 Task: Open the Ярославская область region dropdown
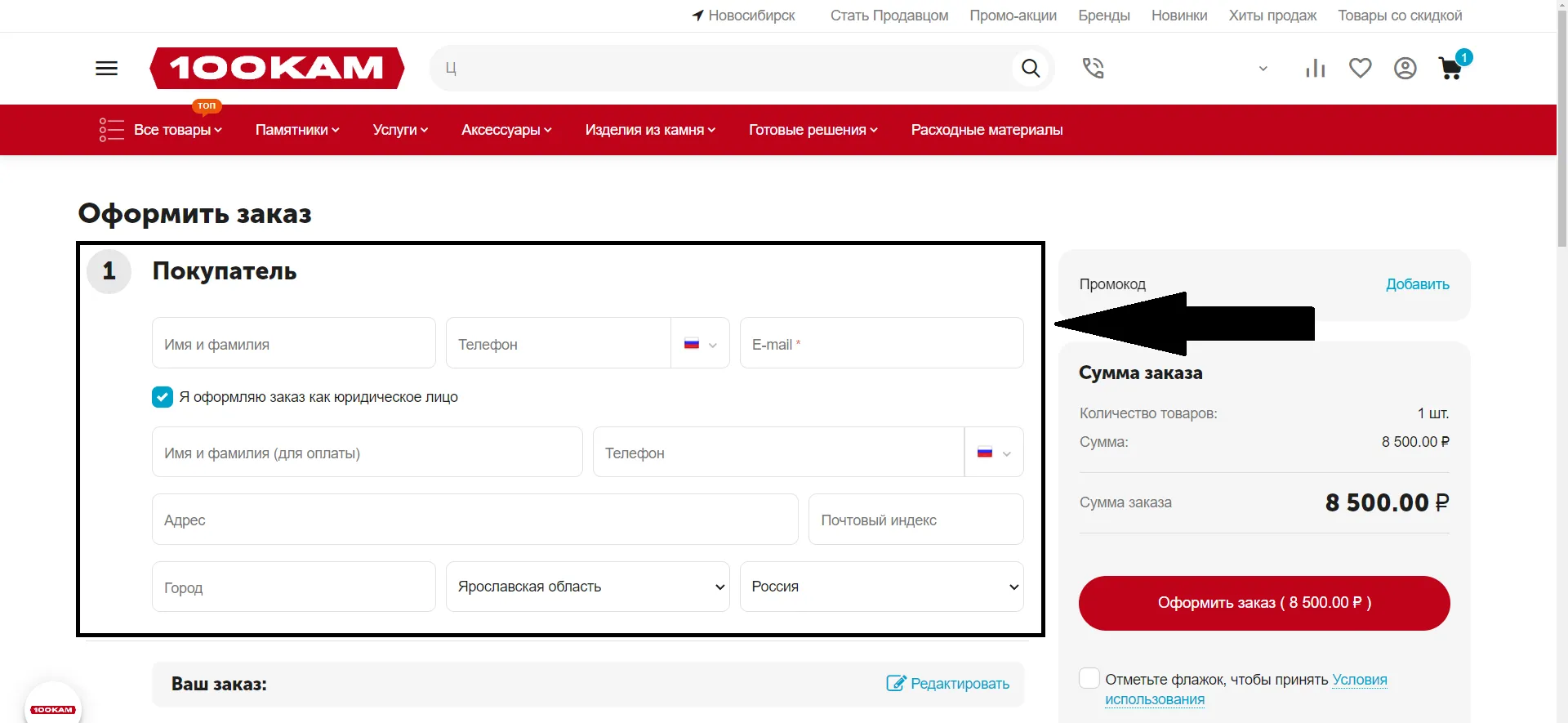point(587,587)
